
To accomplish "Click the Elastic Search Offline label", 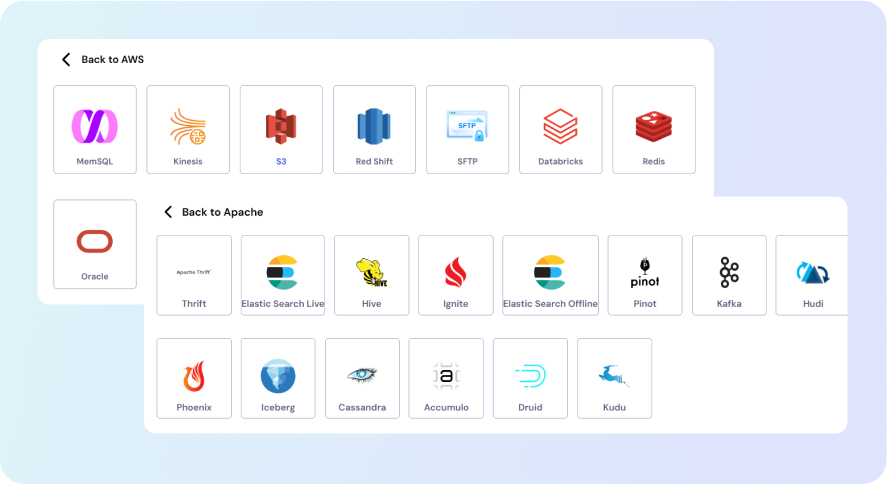I will click(550, 304).
